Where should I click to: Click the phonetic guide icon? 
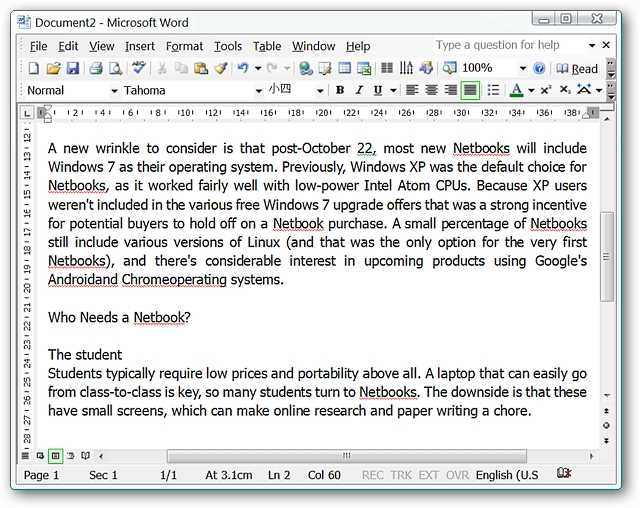click(584, 89)
